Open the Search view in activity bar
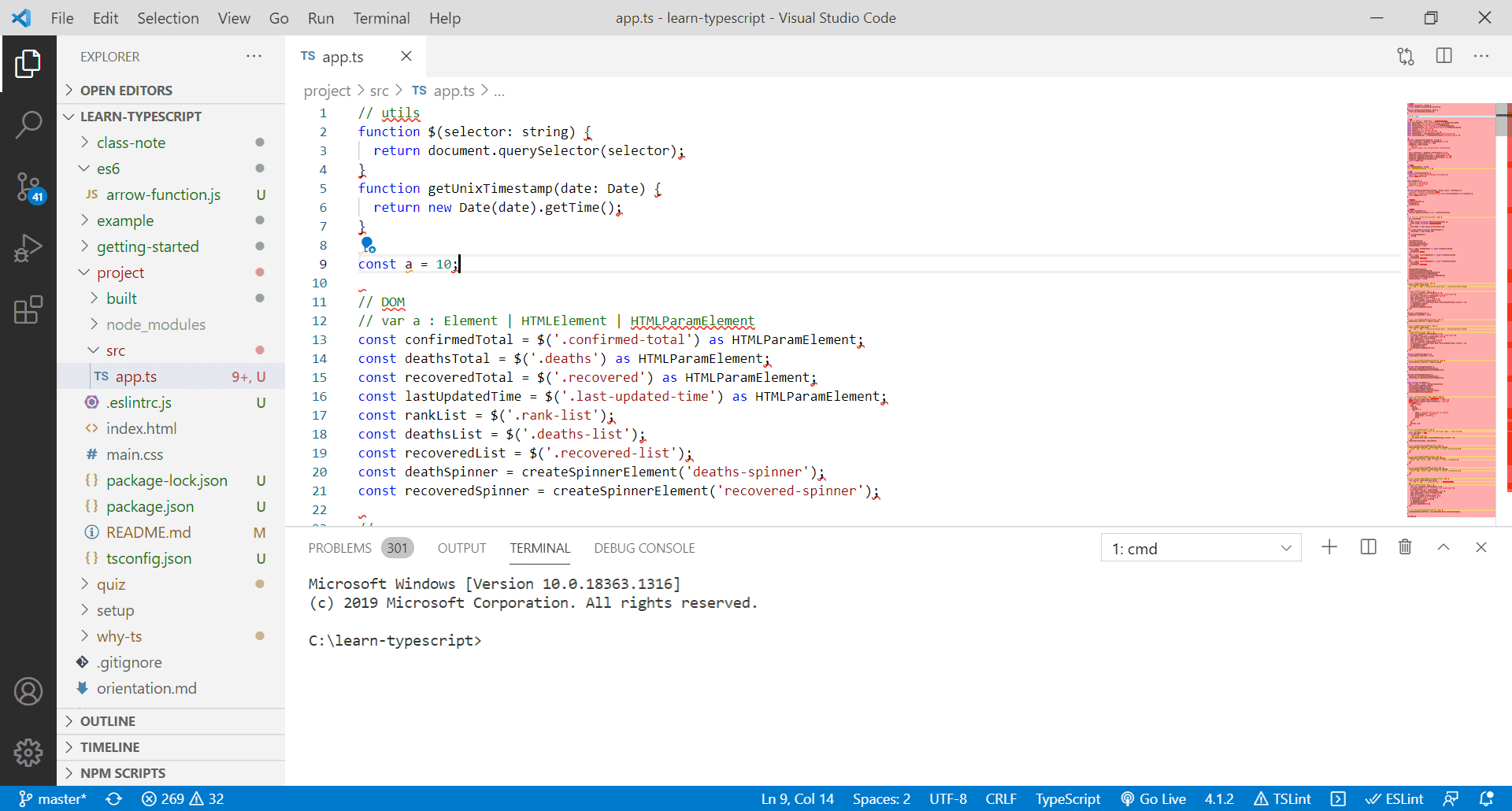 point(28,124)
